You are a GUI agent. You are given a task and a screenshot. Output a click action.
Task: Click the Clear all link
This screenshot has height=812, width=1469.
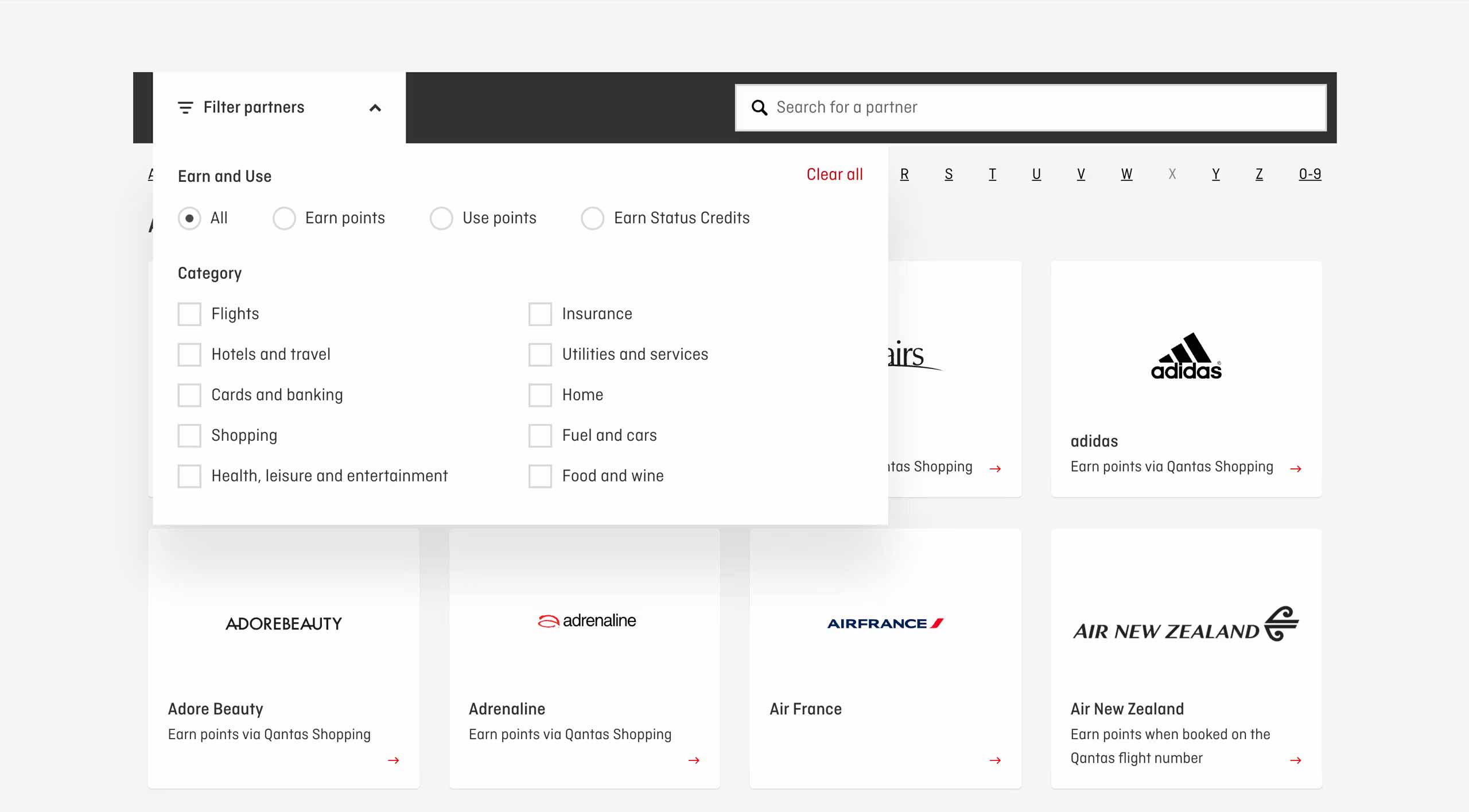tap(834, 174)
